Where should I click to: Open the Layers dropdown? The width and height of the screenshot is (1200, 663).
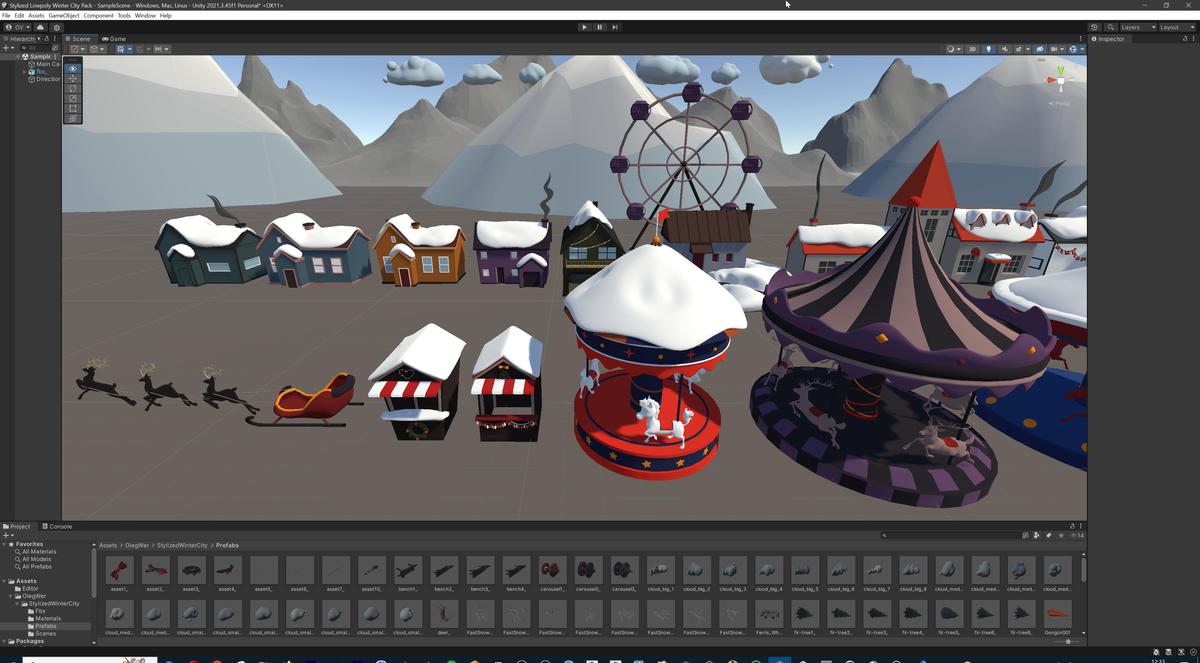(x=1137, y=27)
